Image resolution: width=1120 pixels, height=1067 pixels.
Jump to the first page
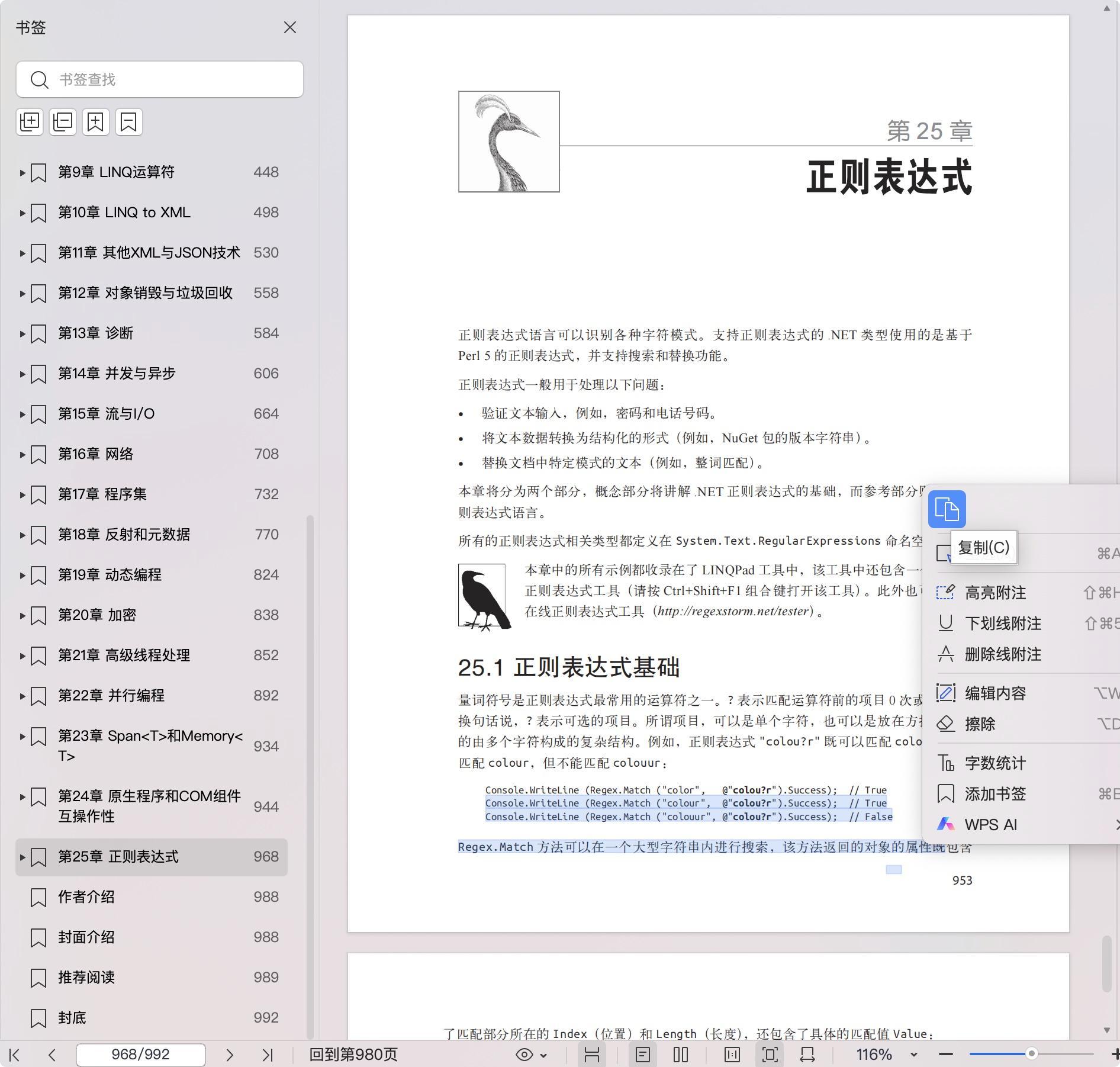click(15, 1055)
